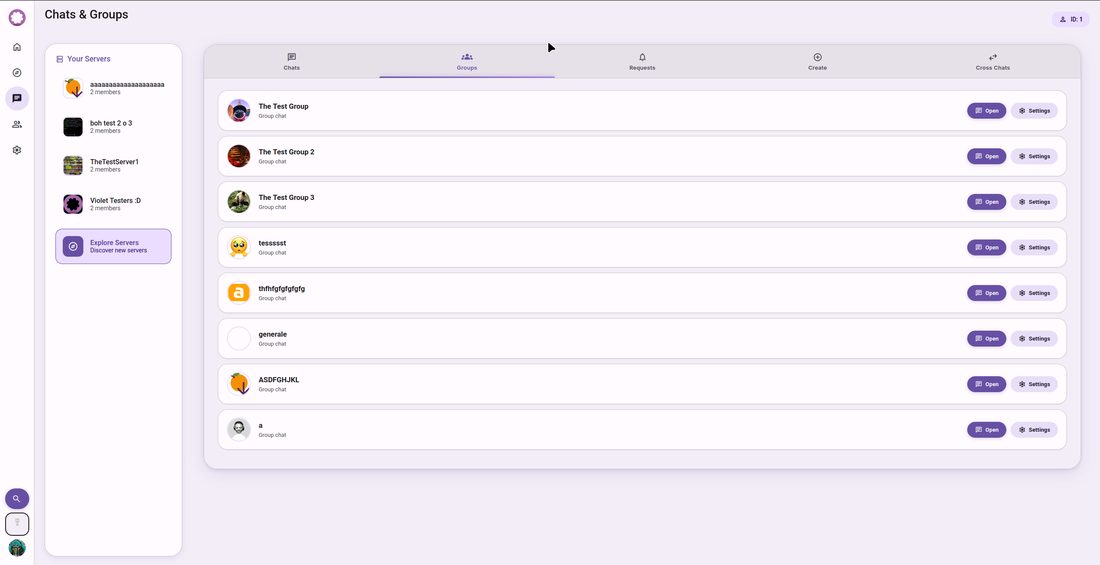Click the 'Chats & Groups' page title
The height and width of the screenshot is (565, 1100).
(x=86, y=15)
